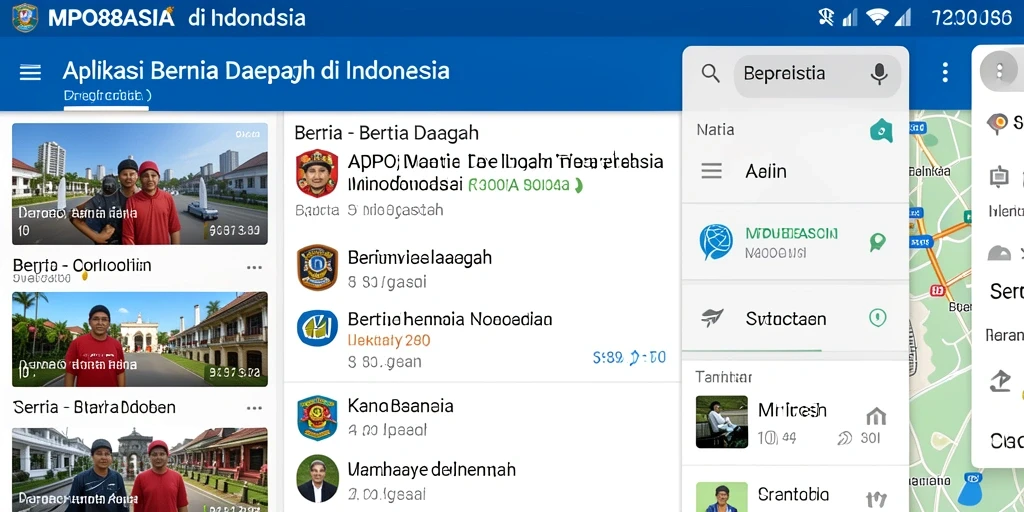
Task: Tap the grey circular dots button at right
Action: point(999,71)
